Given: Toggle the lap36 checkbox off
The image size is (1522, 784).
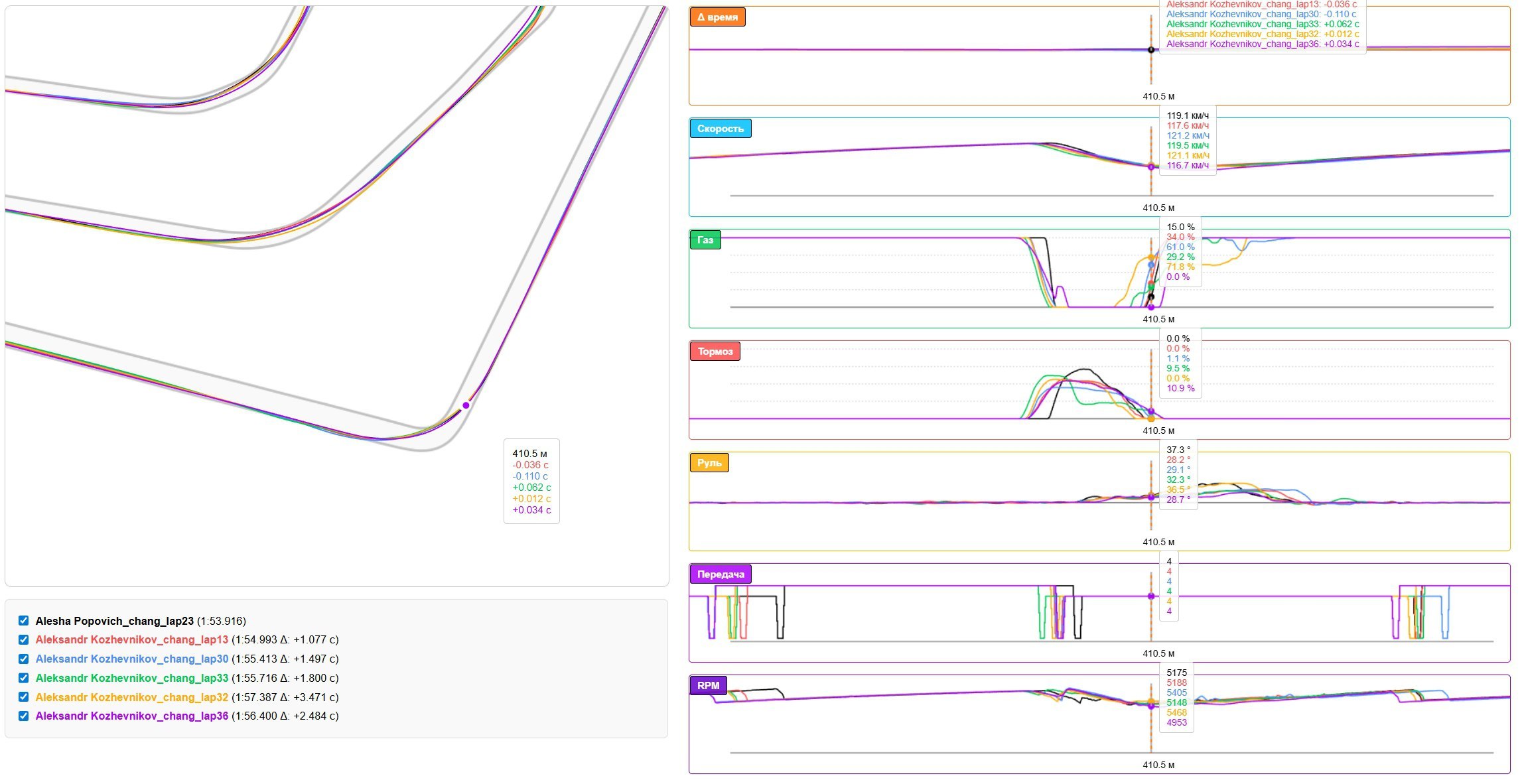Looking at the screenshot, I should point(24,716).
